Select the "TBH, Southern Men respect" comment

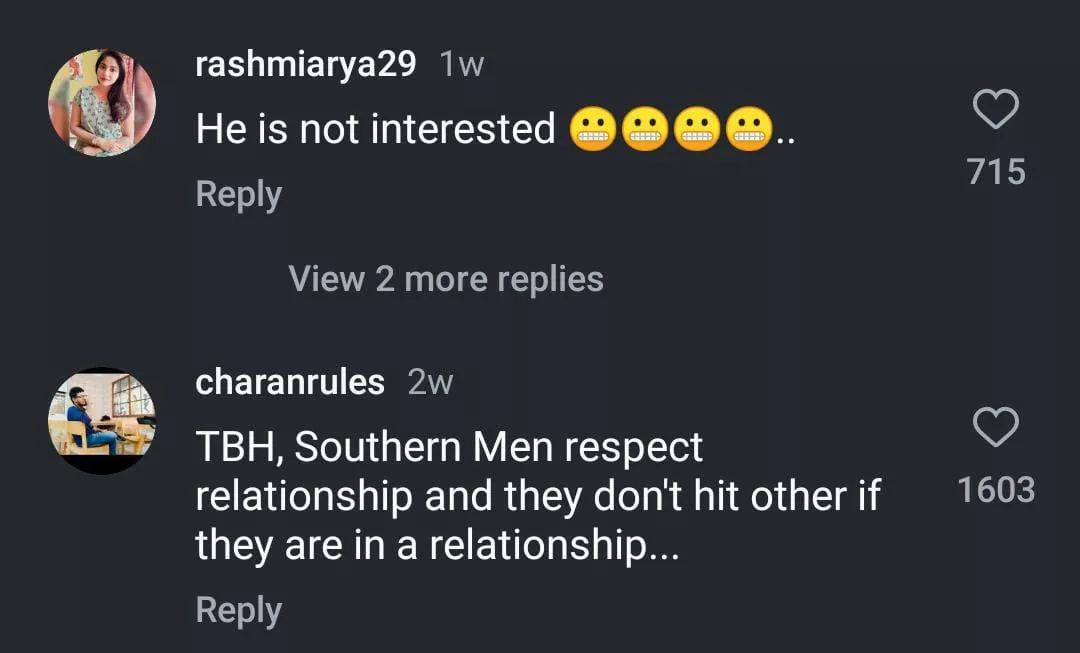tap(450, 448)
